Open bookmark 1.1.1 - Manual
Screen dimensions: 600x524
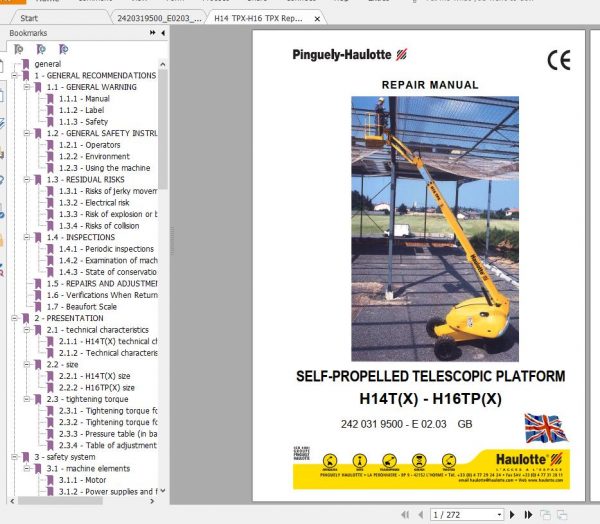pos(84,99)
